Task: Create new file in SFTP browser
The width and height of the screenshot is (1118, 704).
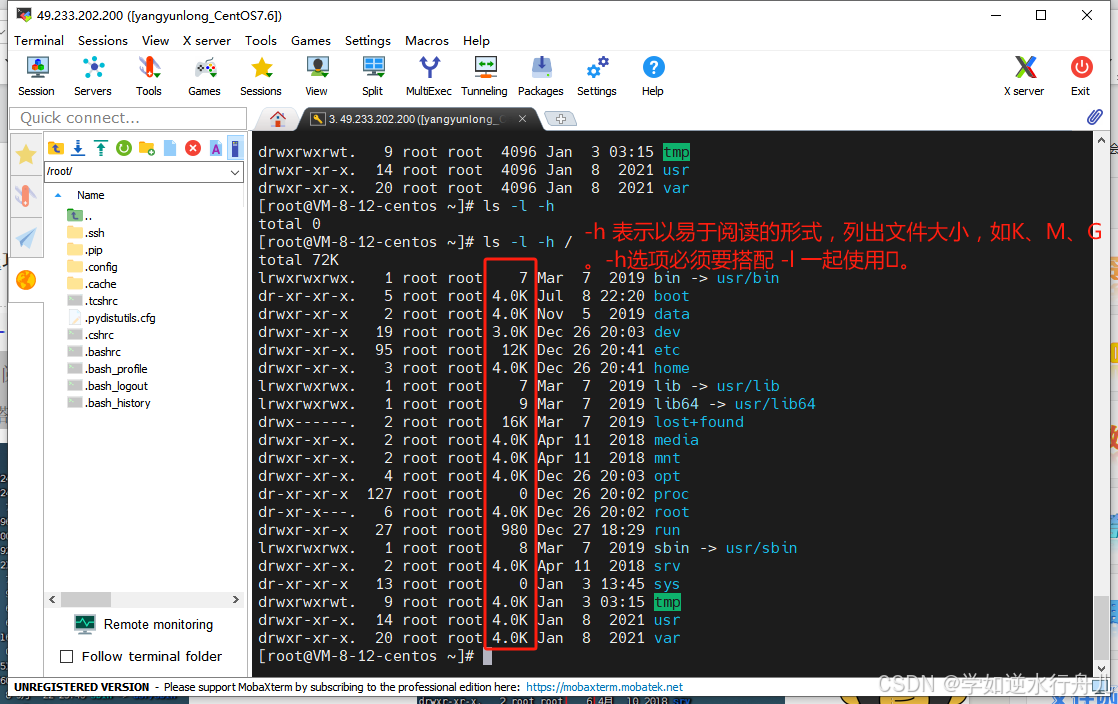Action: click(x=170, y=148)
